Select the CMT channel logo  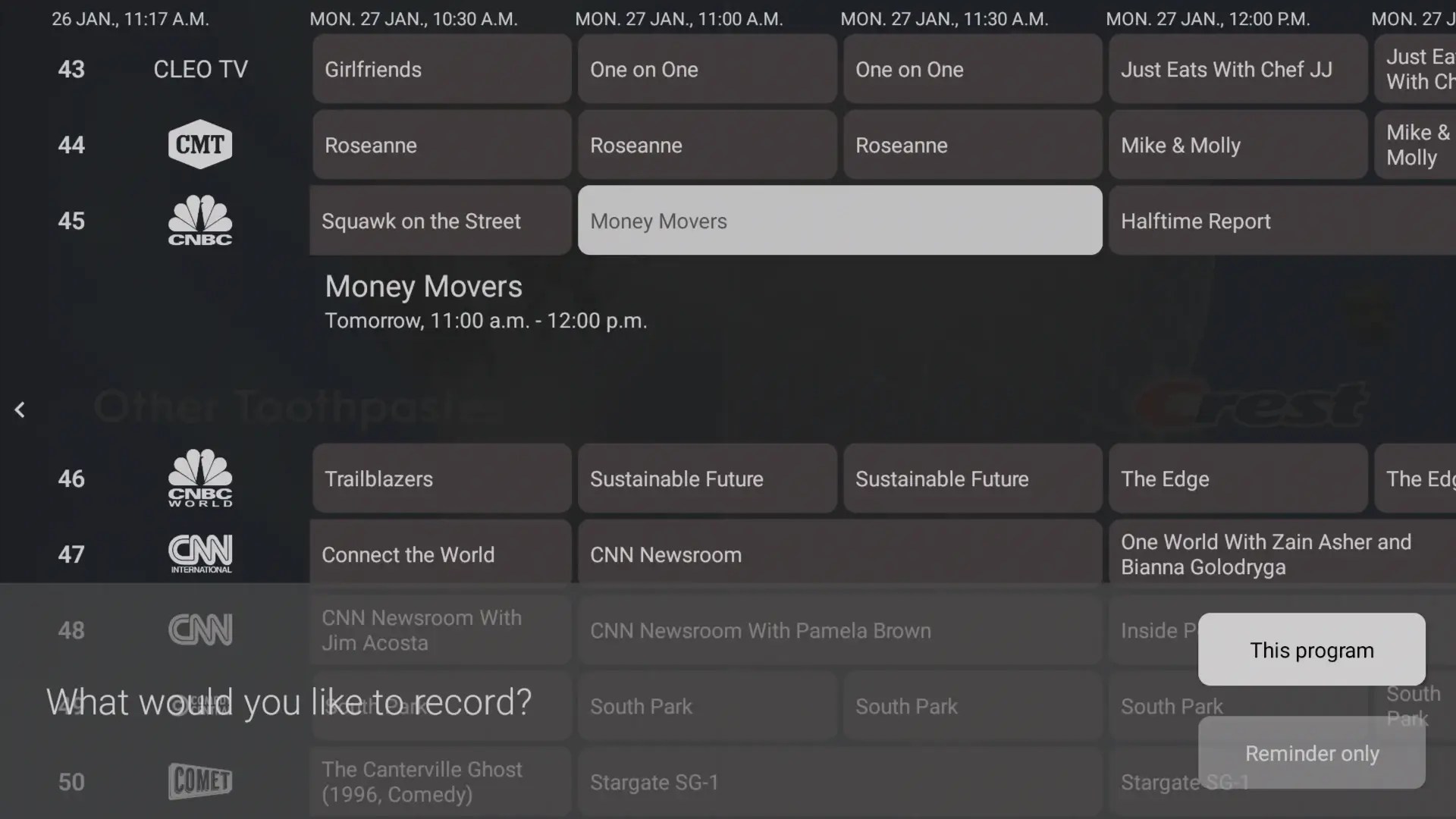[200, 144]
